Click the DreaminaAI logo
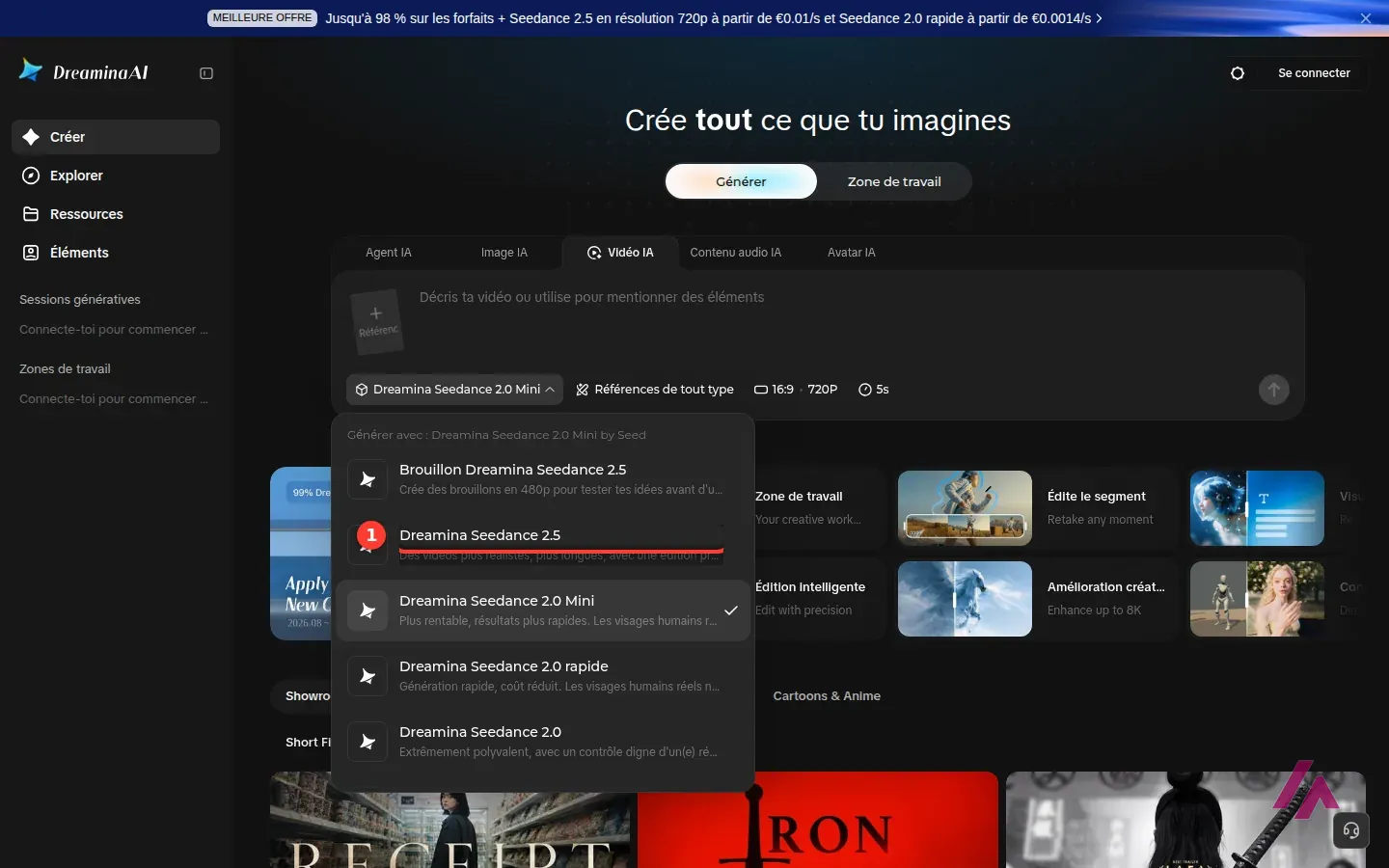The width and height of the screenshot is (1389, 868). [x=84, y=72]
